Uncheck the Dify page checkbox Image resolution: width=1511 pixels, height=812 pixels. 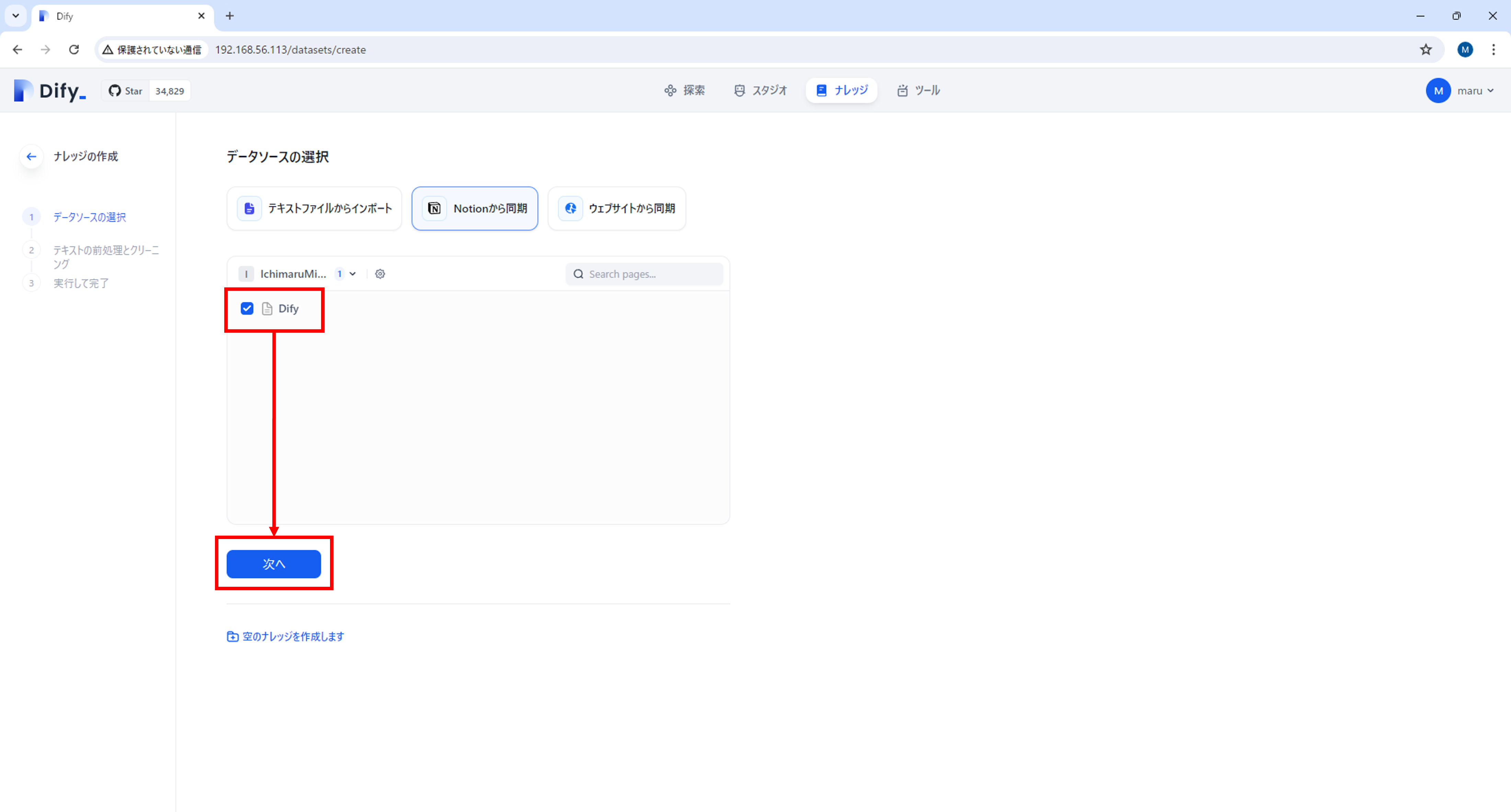pos(247,308)
